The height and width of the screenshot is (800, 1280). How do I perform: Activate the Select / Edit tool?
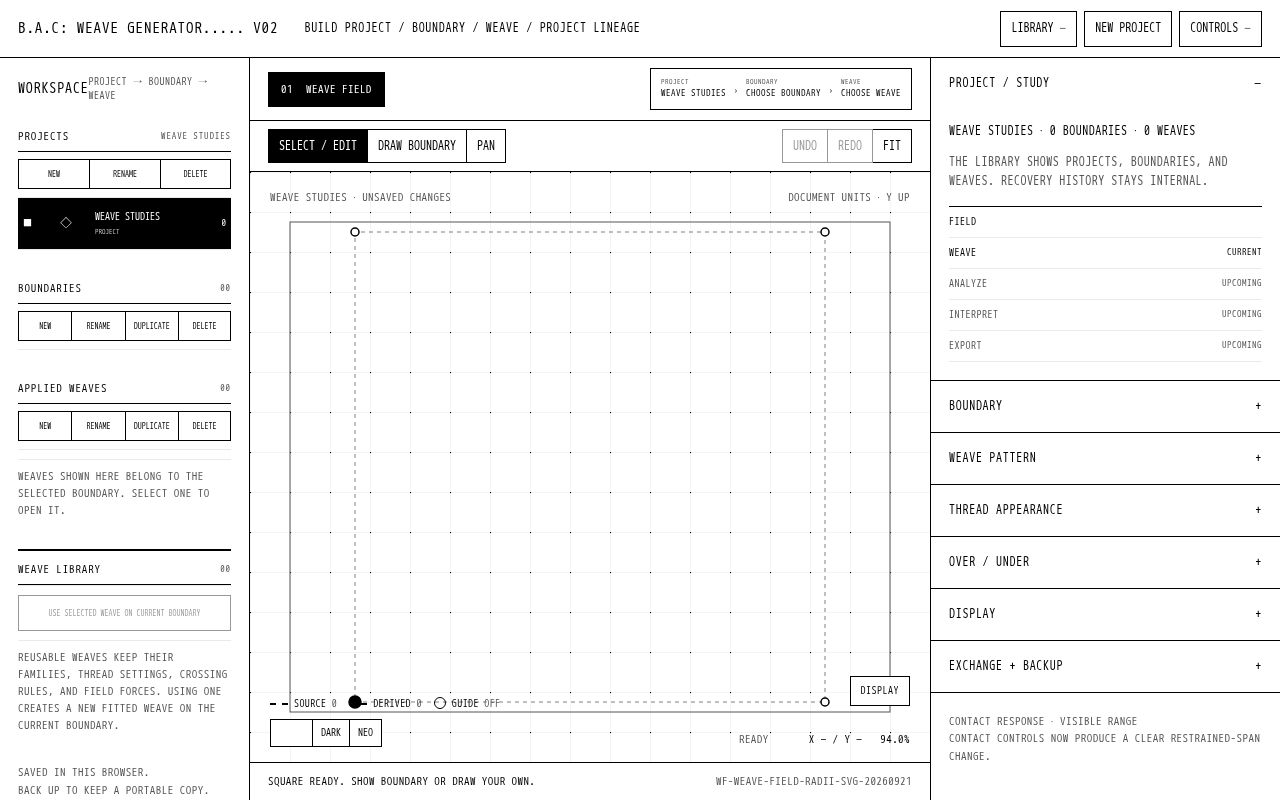tap(318, 146)
